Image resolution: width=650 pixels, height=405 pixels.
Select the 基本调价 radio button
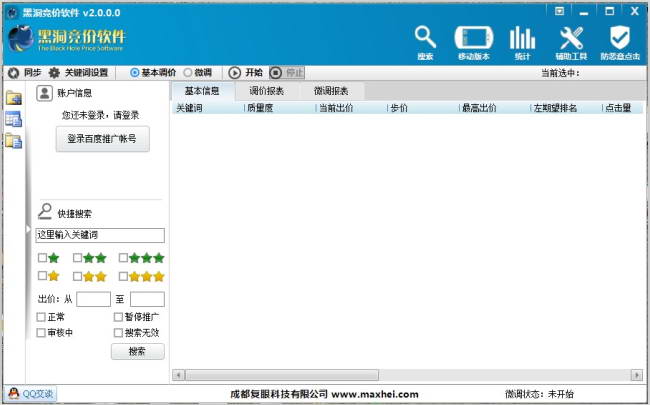pos(135,73)
